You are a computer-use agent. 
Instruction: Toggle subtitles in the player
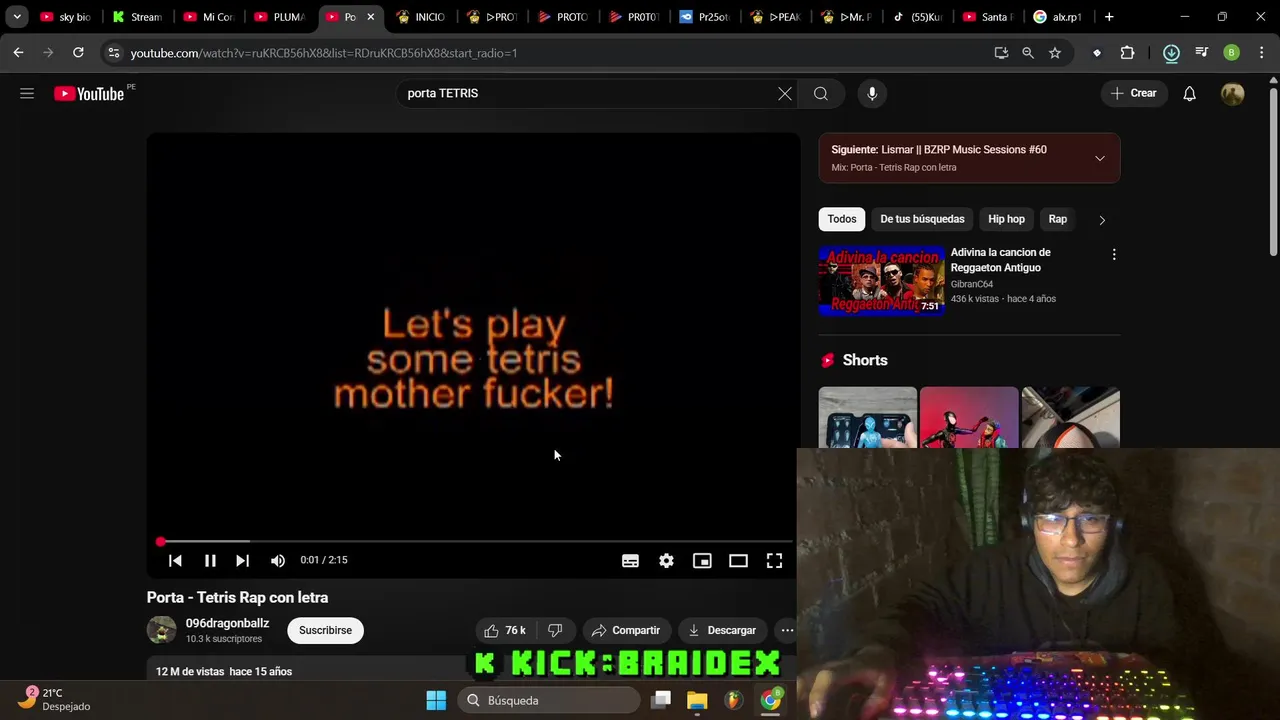click(x=630, y=561)
